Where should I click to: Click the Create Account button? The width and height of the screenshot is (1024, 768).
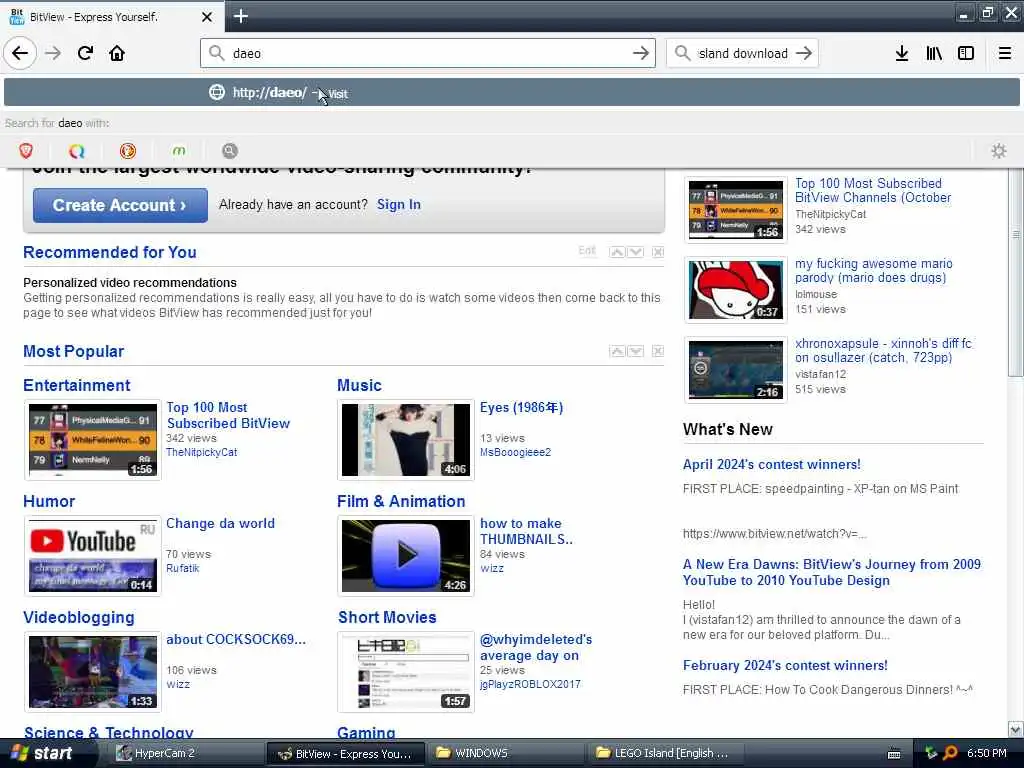pyautogui.click(x=120, y=205)
